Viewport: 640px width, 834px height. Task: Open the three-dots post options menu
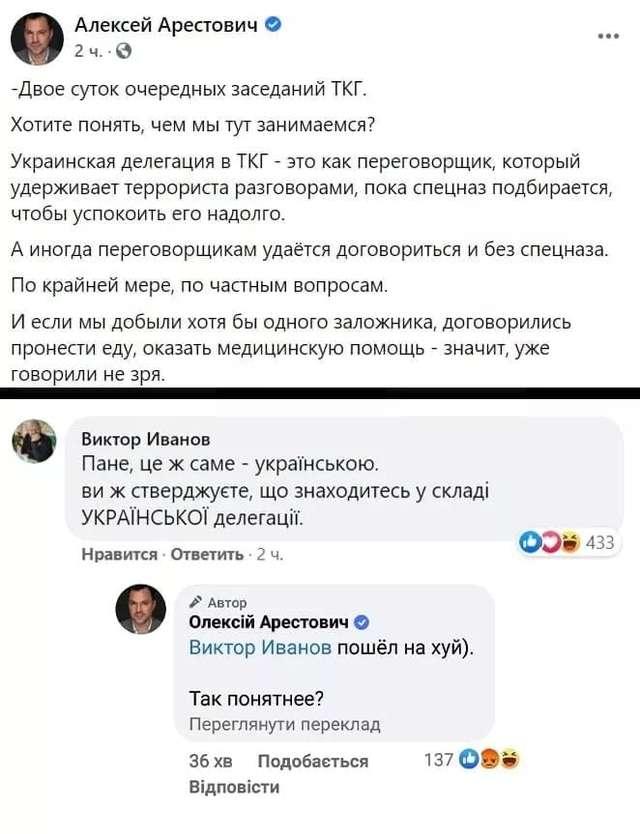607,35
